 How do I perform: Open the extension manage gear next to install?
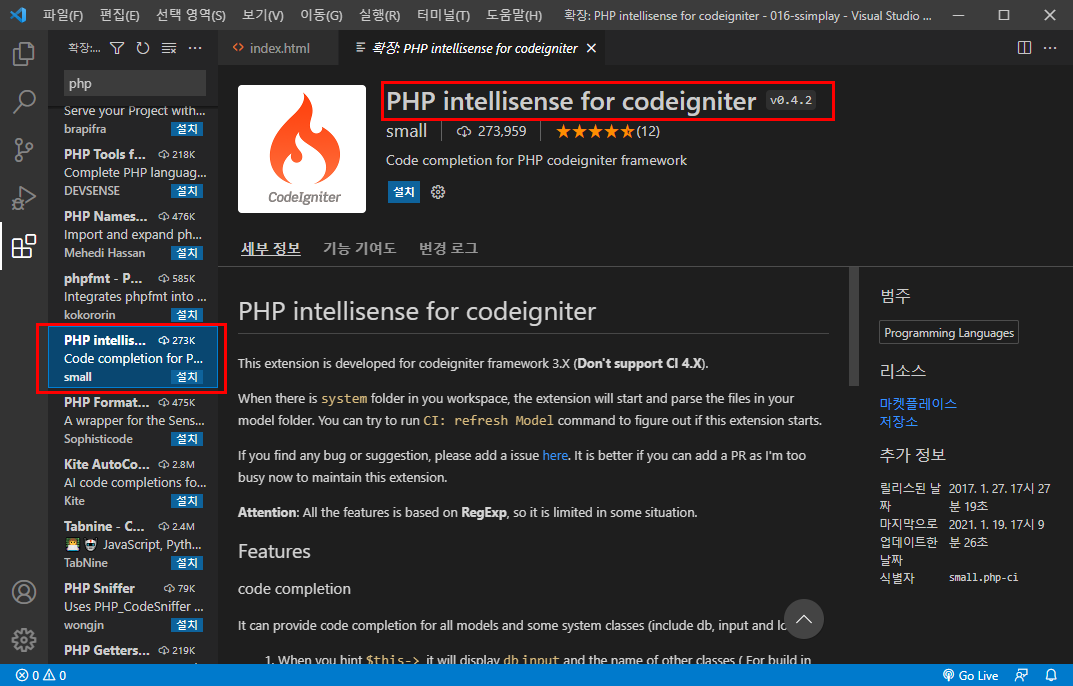click(438, 192)
